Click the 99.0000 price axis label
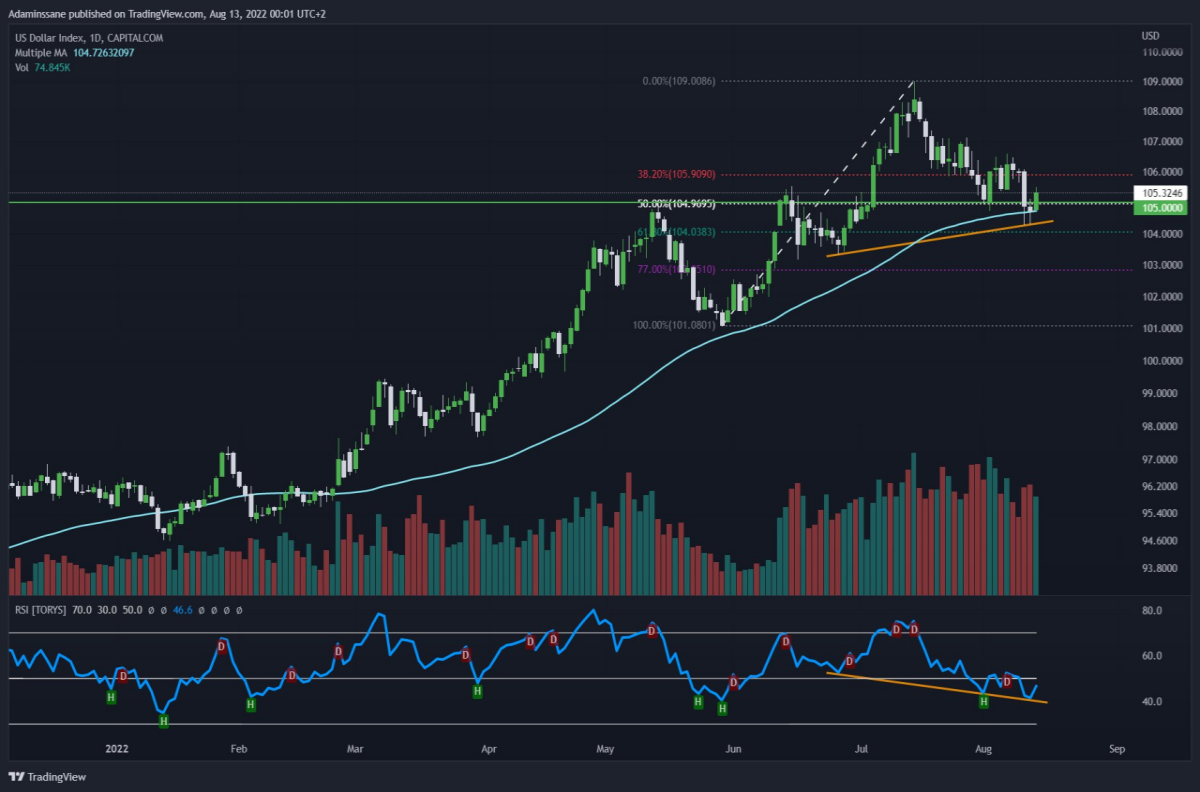The width and height of the screenshot is (1200, 792). pyautogui.click(x=1160, y=393)
